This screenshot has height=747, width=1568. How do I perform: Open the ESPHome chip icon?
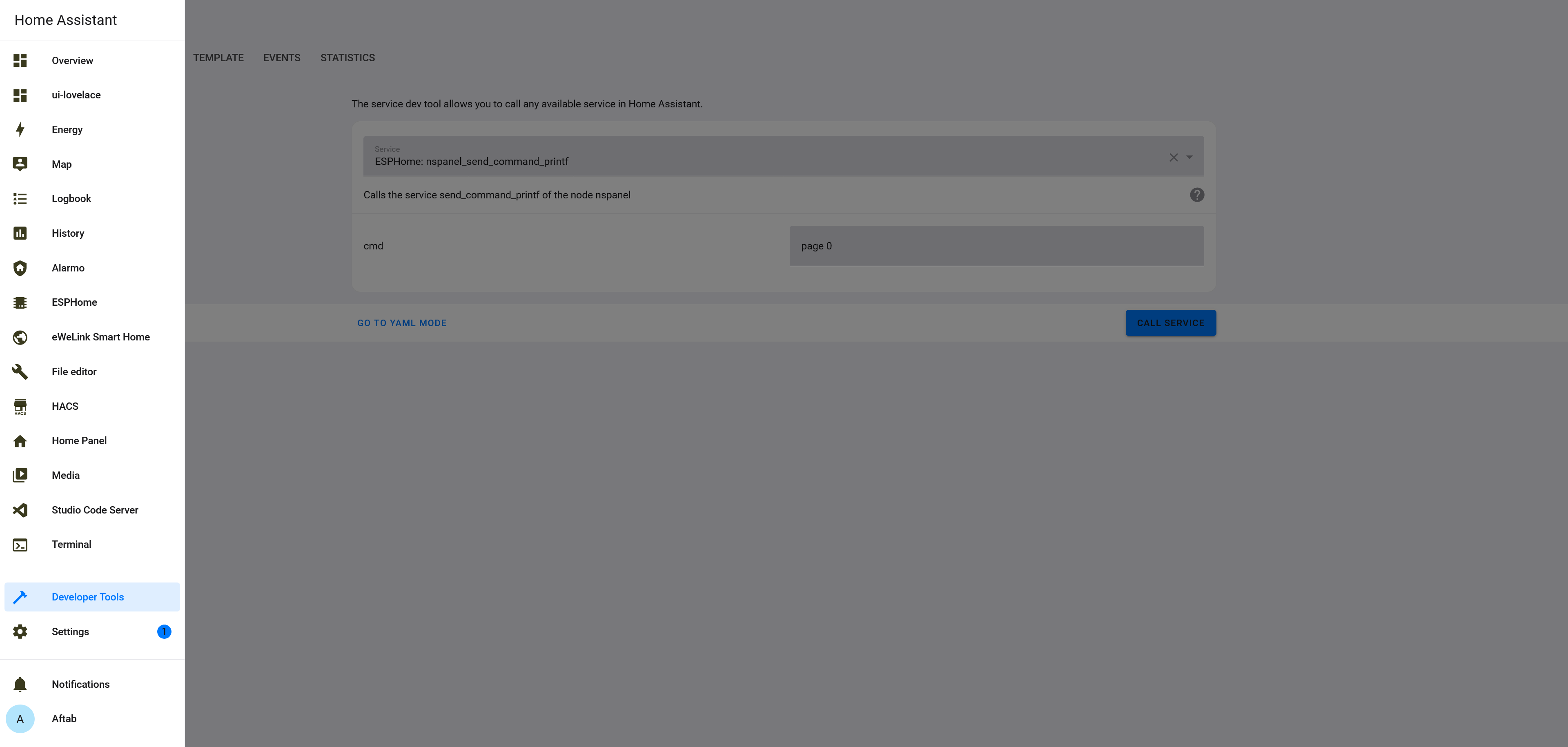tap(20, 302)
